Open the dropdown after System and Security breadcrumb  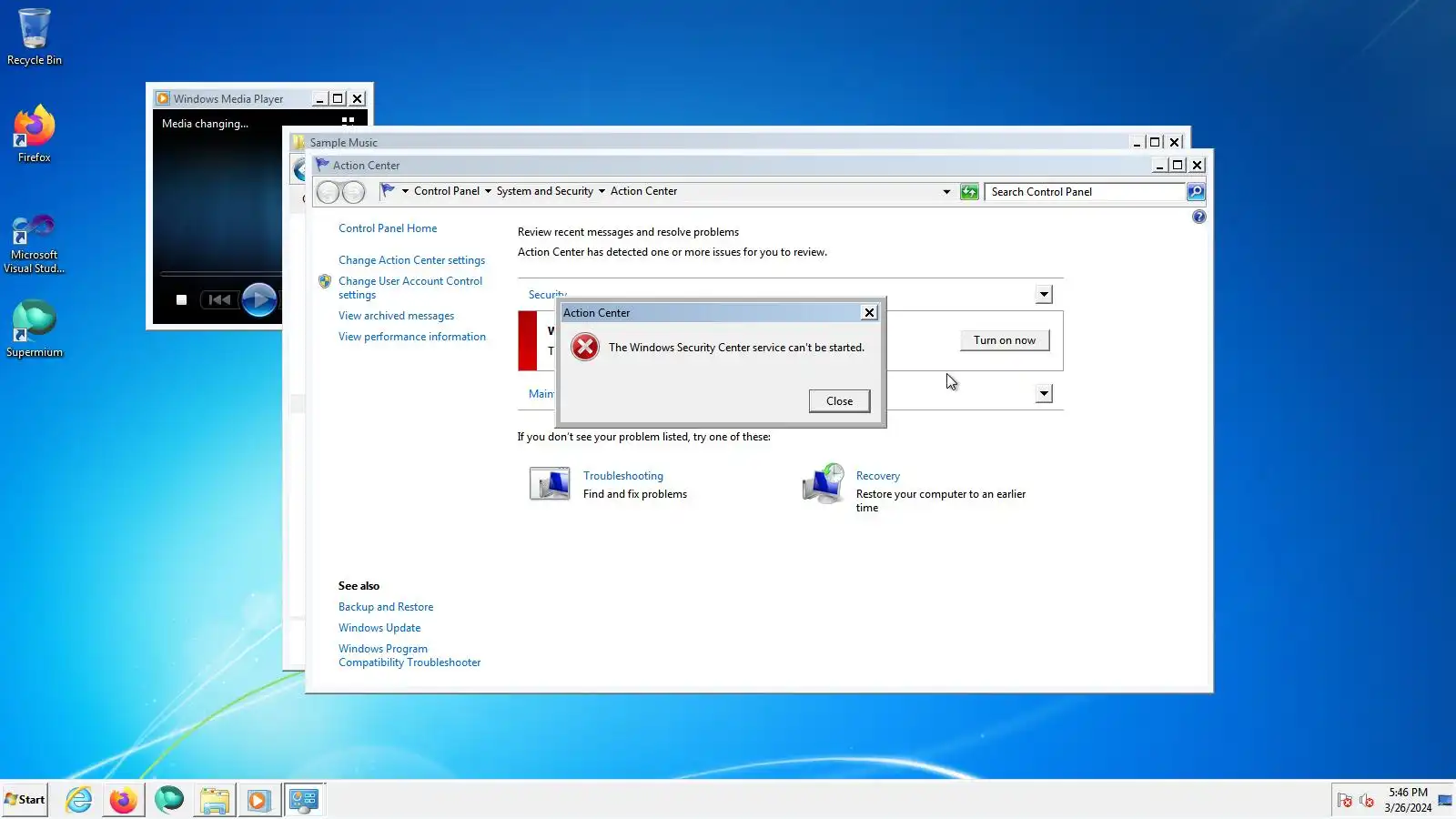[x=602, y=191]
